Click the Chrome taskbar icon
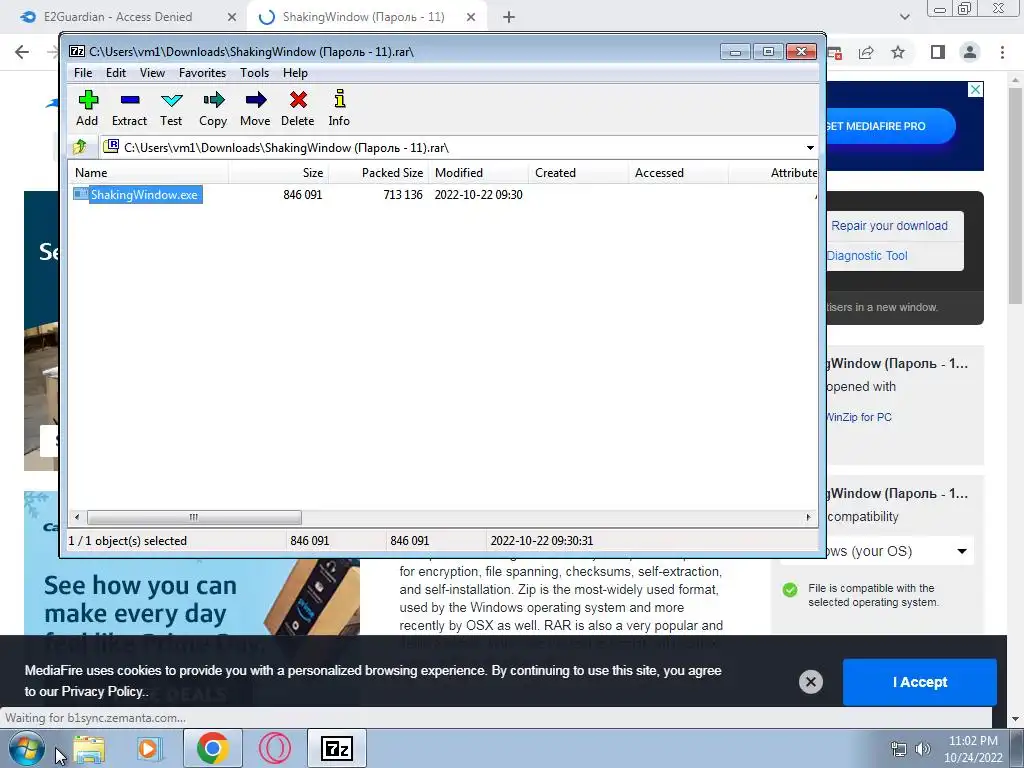 212,748
